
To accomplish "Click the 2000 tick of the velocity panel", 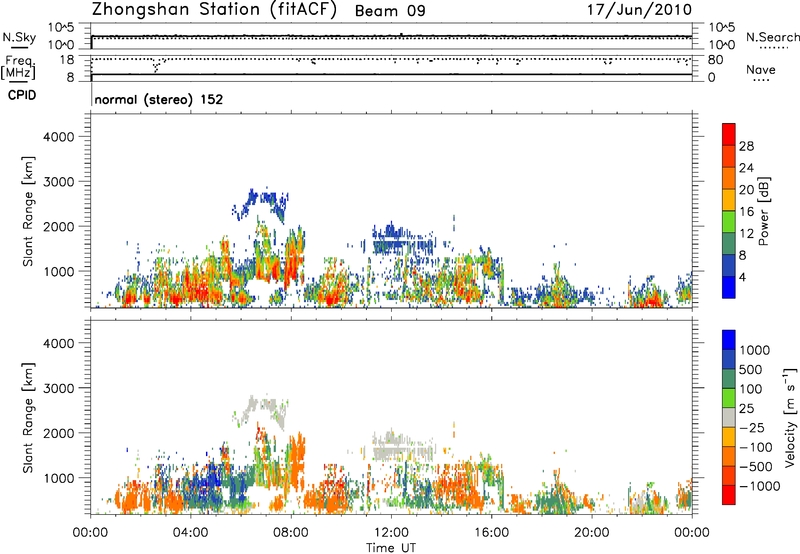I will 58,433.
